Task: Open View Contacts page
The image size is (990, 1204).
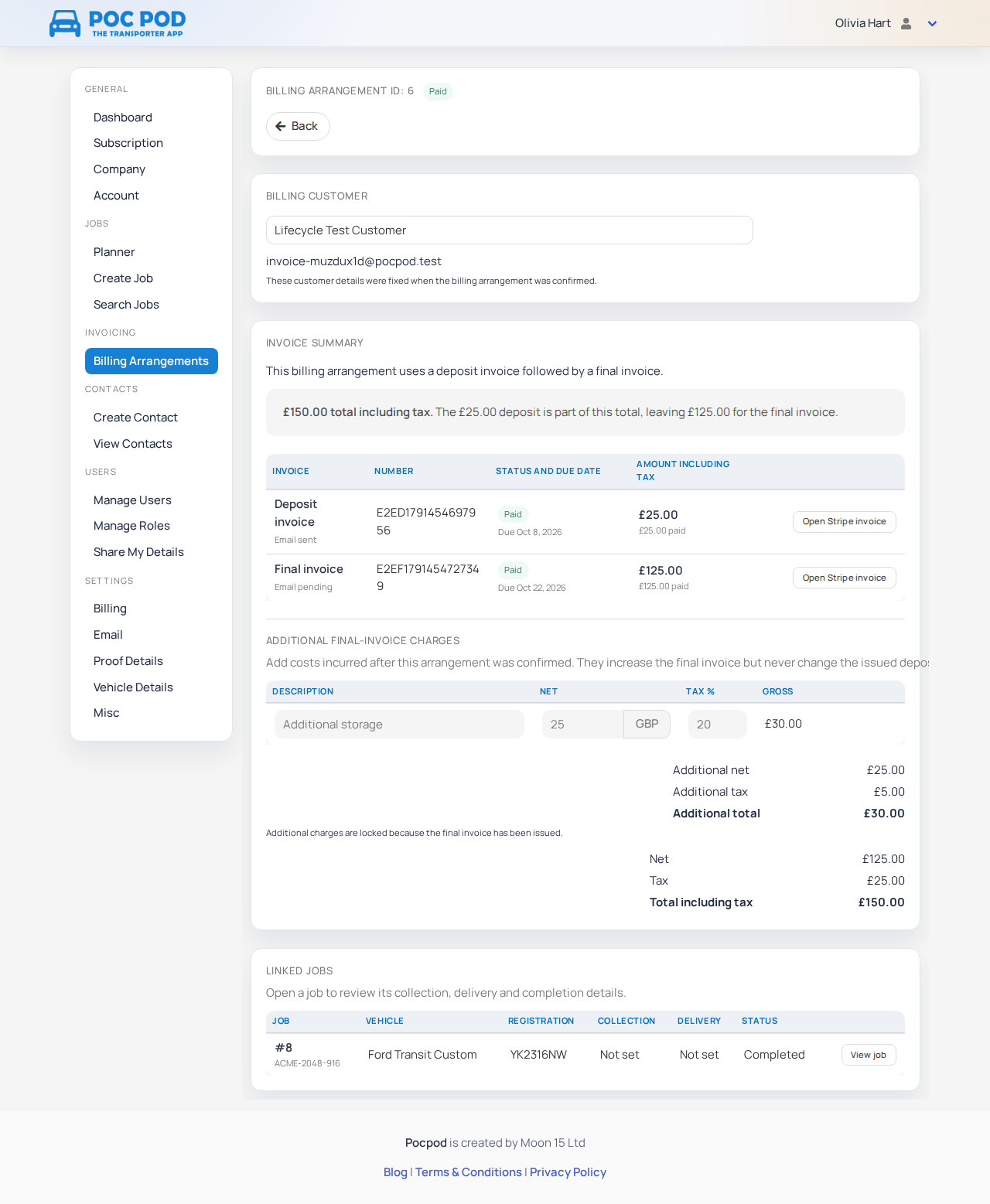Action: (x=133, y=444)
